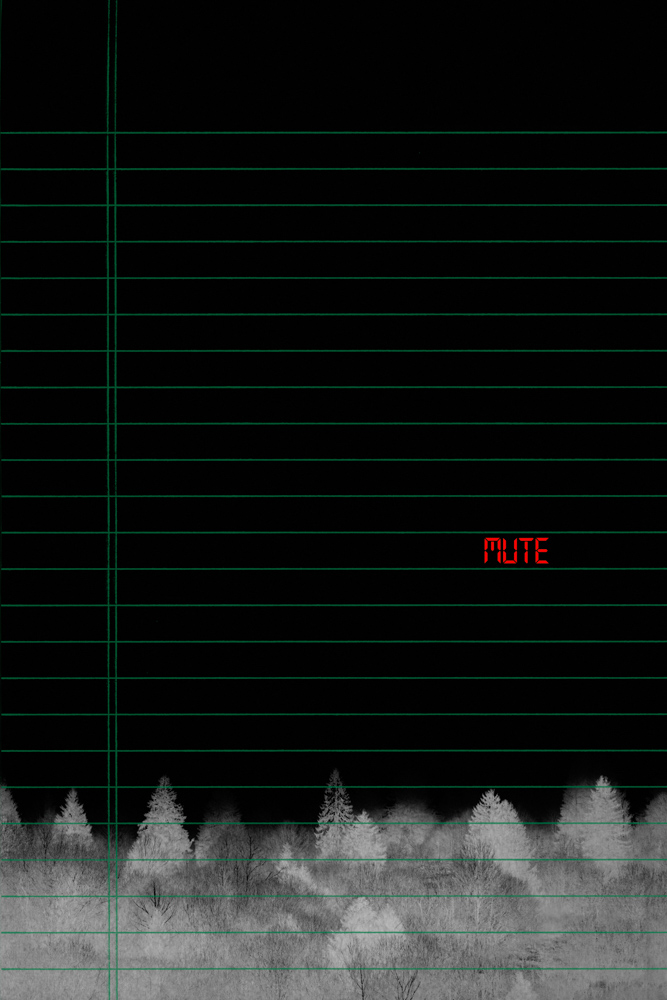Click where the margin line crosses the top rule
The width and height of the screenshot is (667, 1000).
tap(112, 132)
